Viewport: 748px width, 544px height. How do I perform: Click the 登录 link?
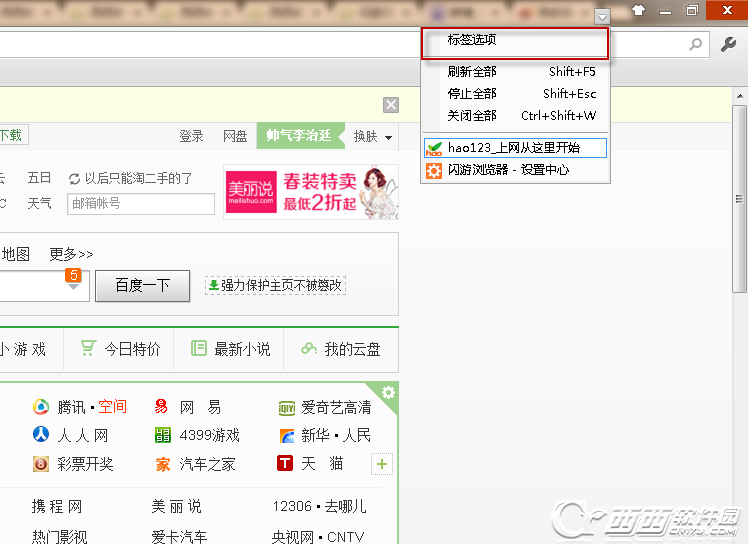tap(191, 136)
